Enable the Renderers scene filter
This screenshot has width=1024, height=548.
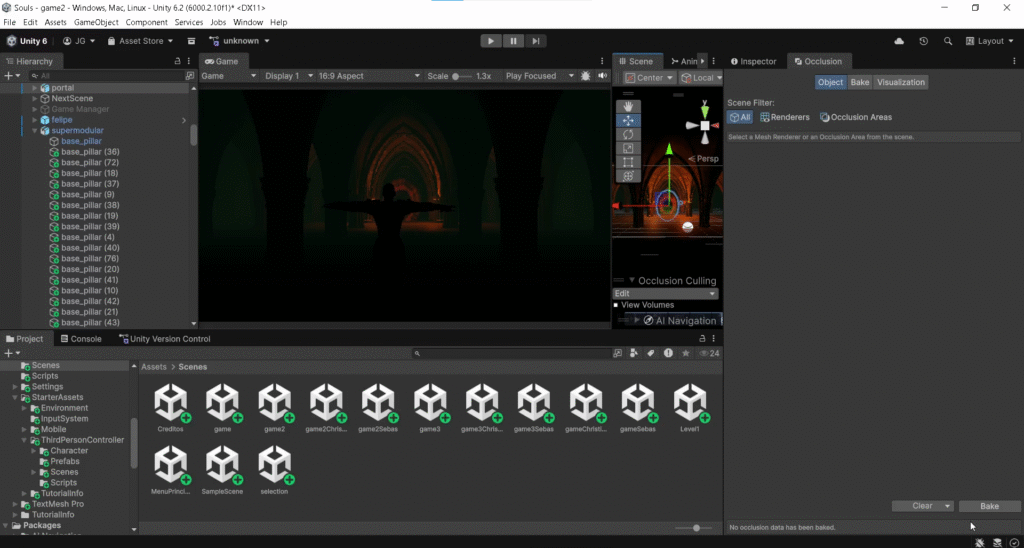coord(785,118)
